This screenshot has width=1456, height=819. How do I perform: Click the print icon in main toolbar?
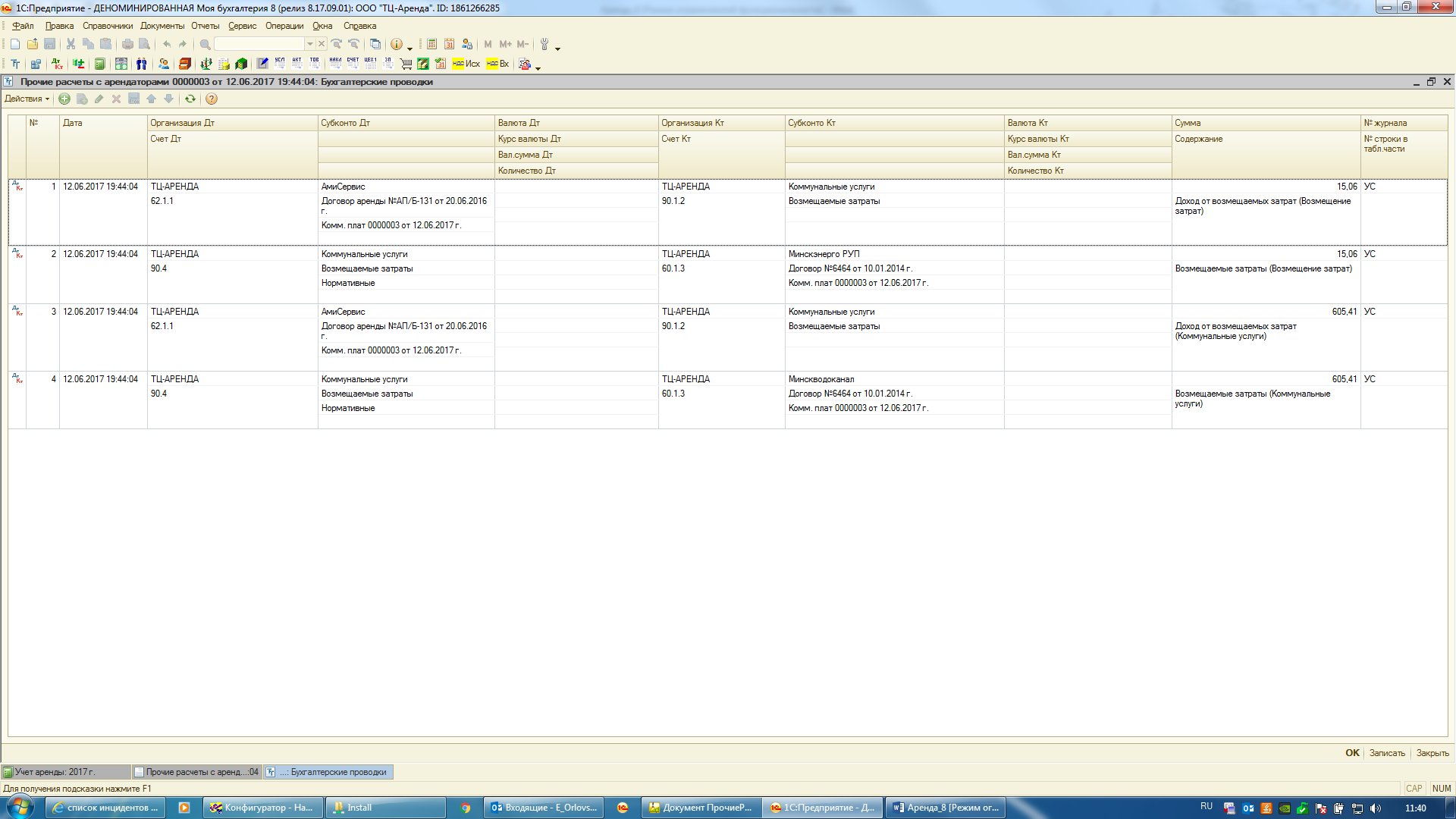point(127,44)
